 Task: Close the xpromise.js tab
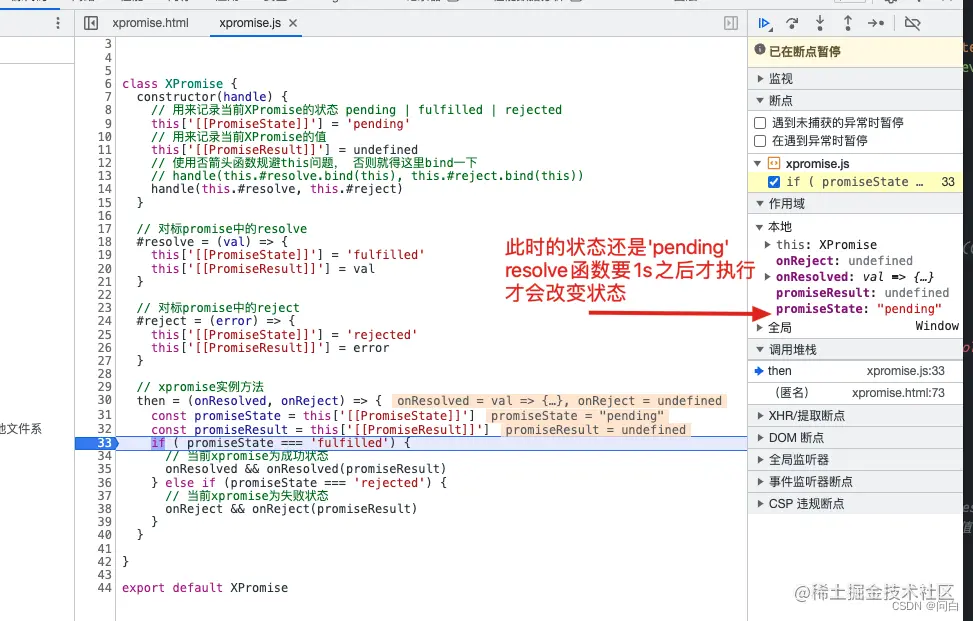(293, 23)
